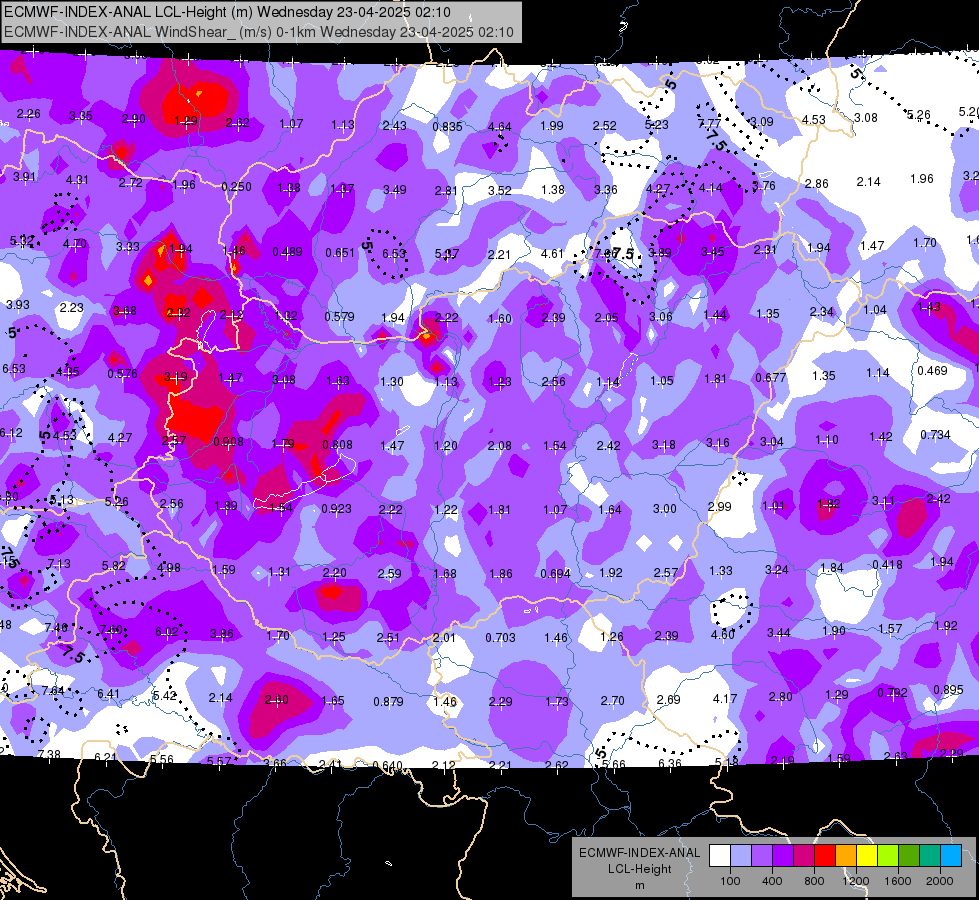Click the wind shear value 4.64
Image resolution: width=979 pixels, height=900 pixels.
pos(499,127)
